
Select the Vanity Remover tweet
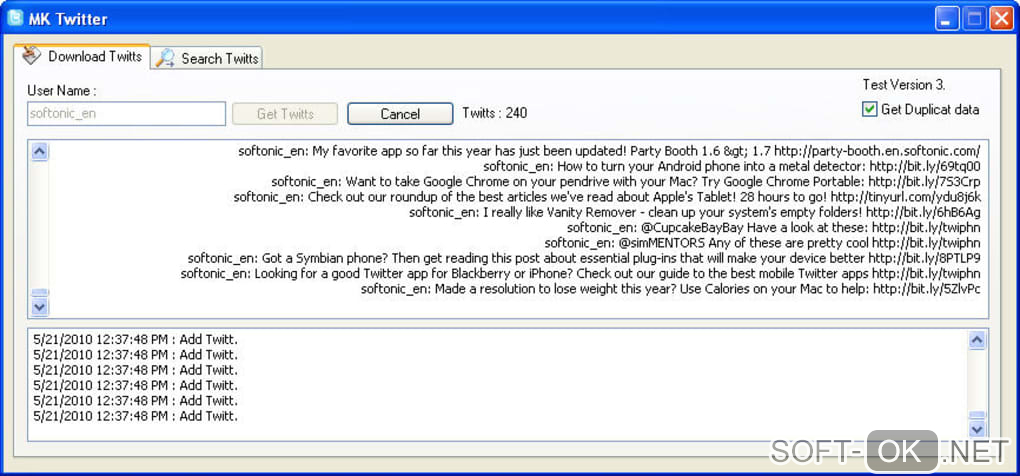[x=695, y=212]
